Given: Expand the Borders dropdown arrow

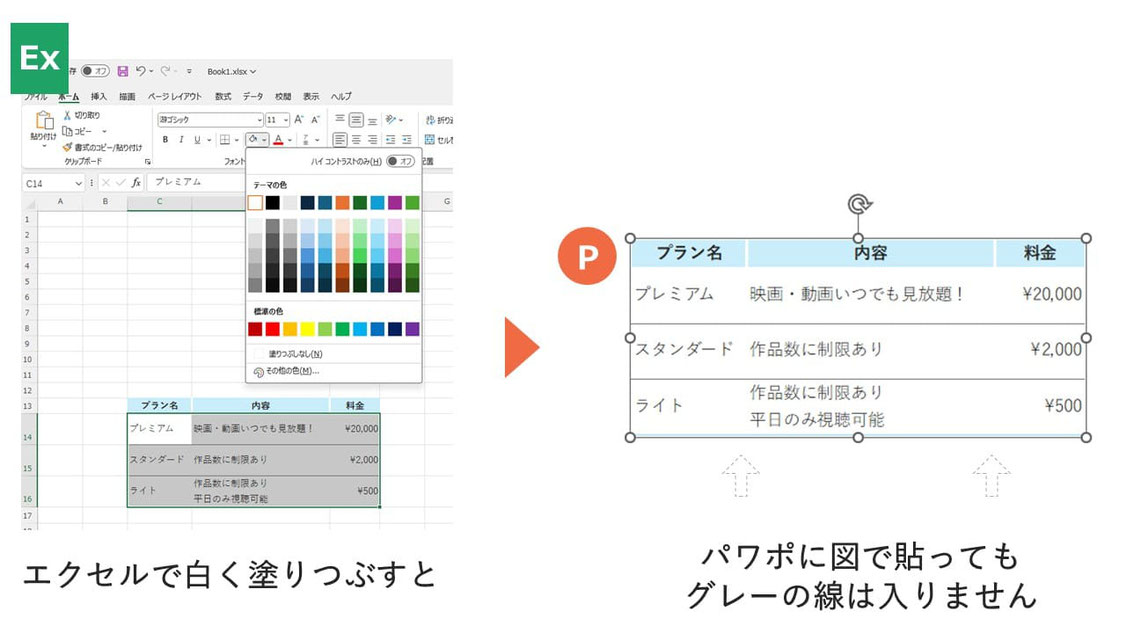Looking at the screenshot, I should coord(236,140).
